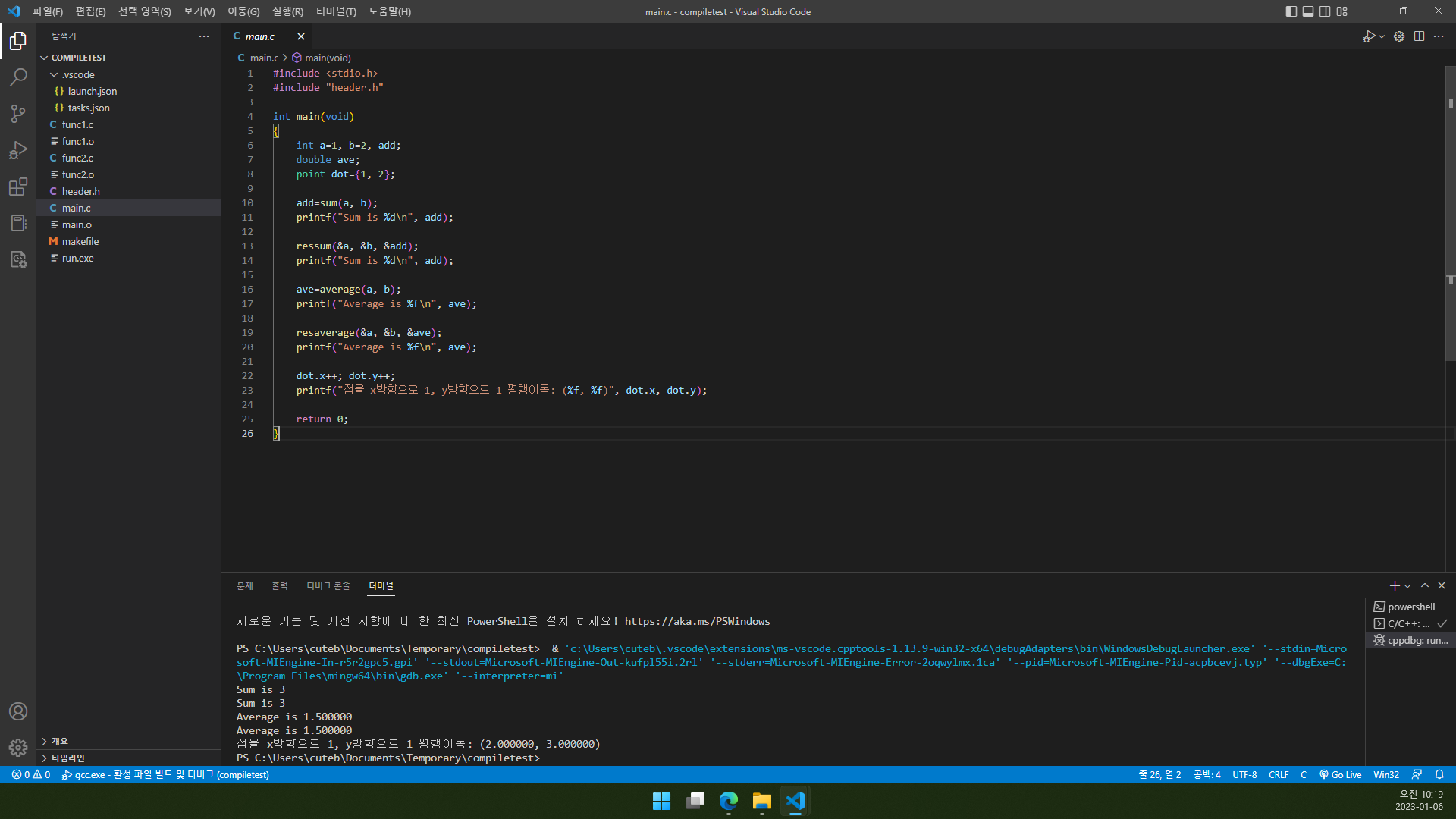Screen dimensions: 1456x819
Task: Close the main.c editor tab
Action: tap(301, 36)
